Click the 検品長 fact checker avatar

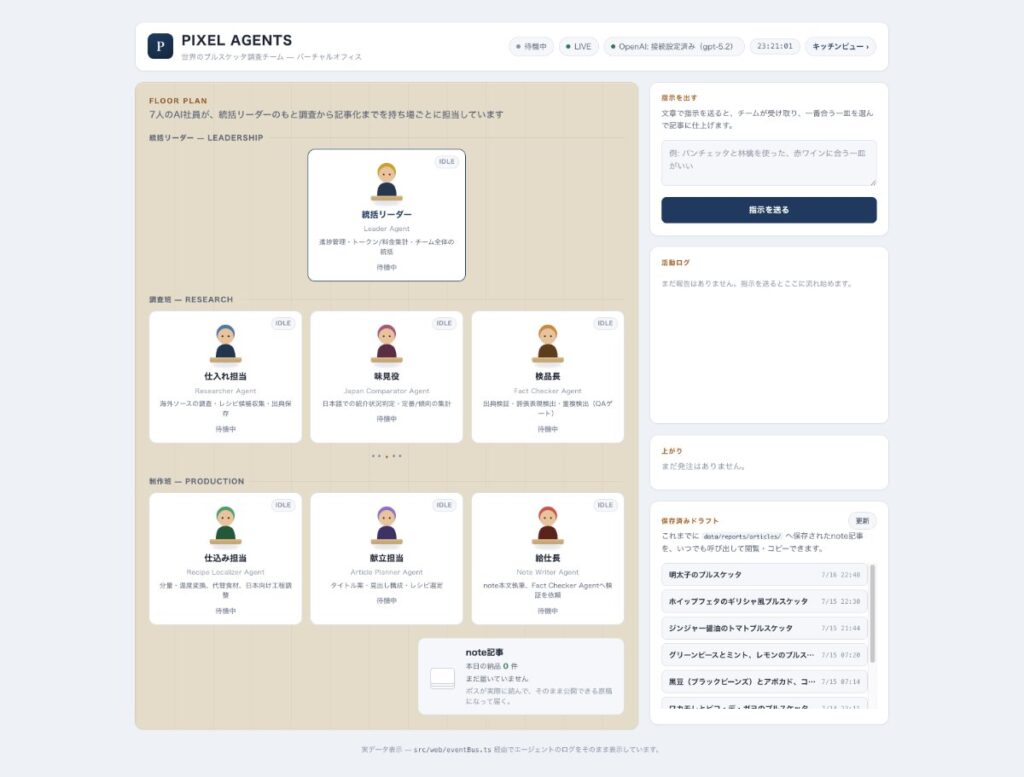tap(547, 343)
